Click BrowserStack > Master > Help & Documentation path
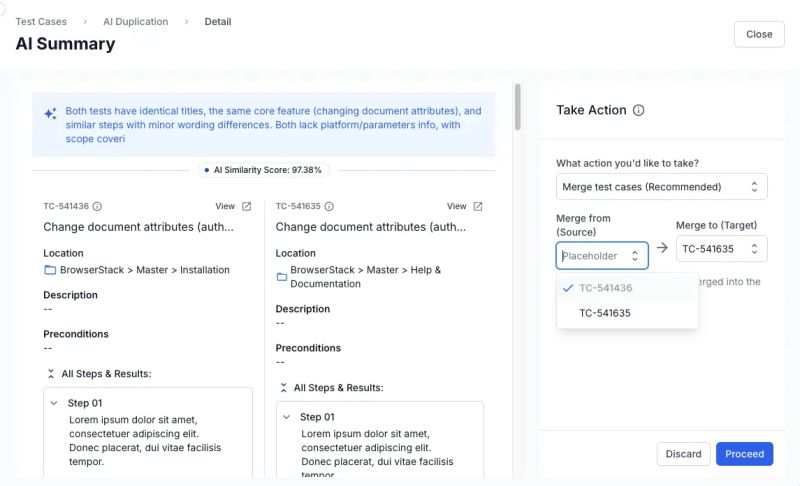This screenshot has width=800, height=486. coord(365,277)
